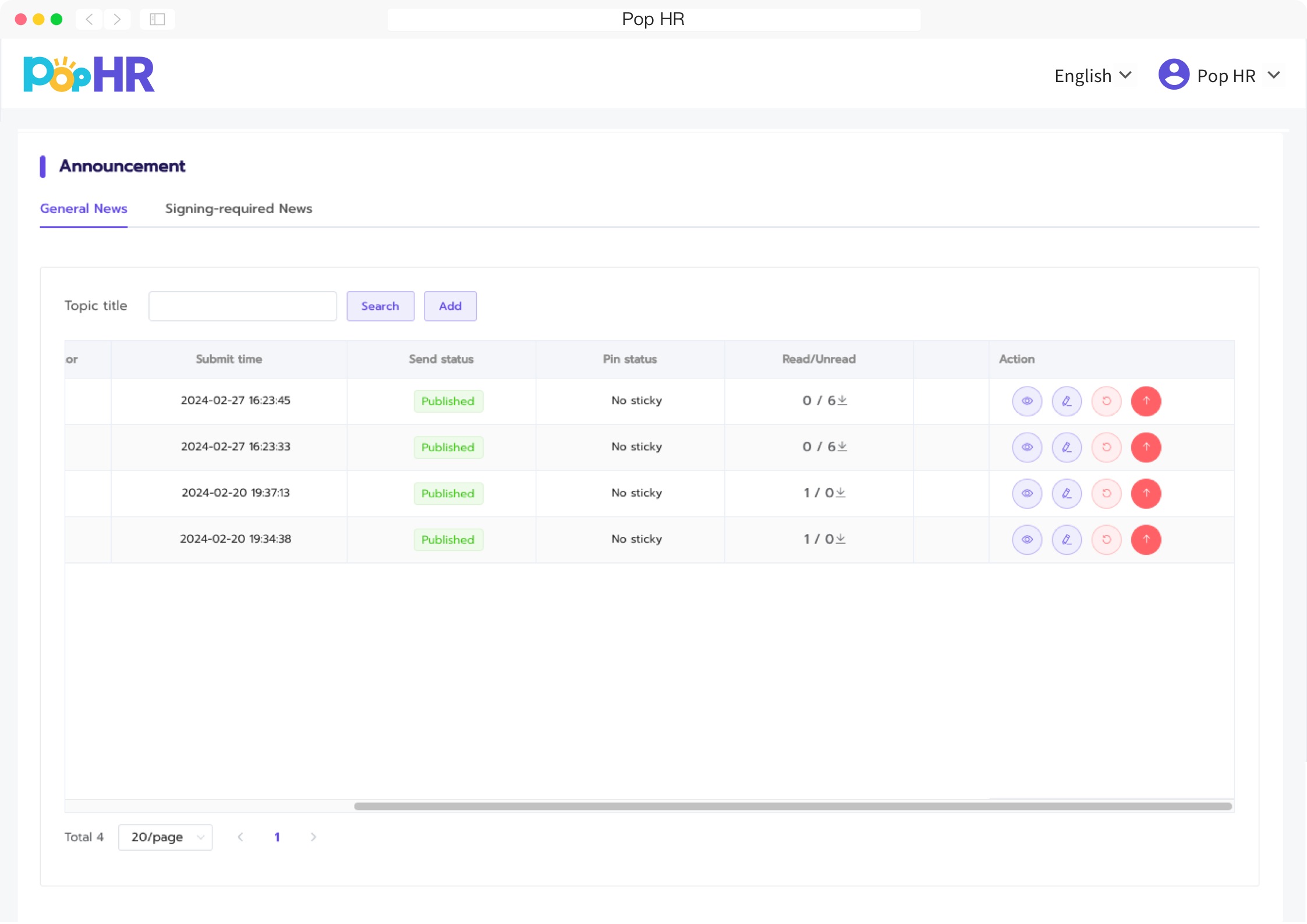Click Published badge in 16:23:45 row
Viewport: 1307px width, 924px height.
(448, 401)
